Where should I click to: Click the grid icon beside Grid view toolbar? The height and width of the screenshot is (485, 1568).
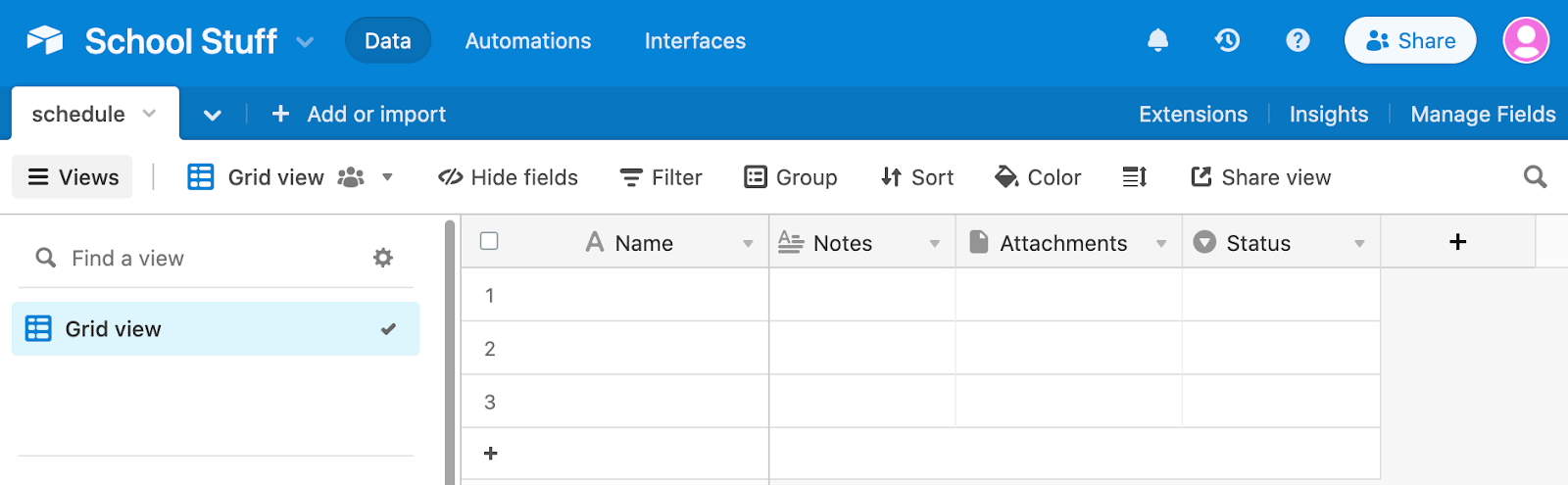(x=201, y=177)
